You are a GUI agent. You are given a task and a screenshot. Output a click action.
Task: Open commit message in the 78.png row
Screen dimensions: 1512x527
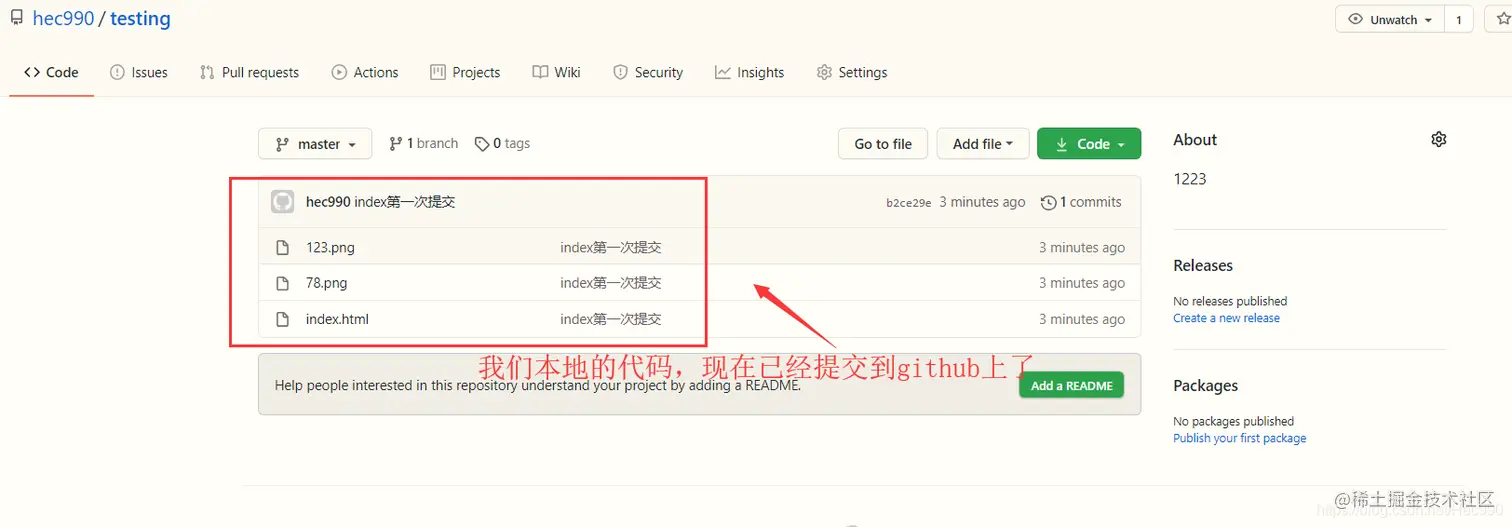point(610,283)
